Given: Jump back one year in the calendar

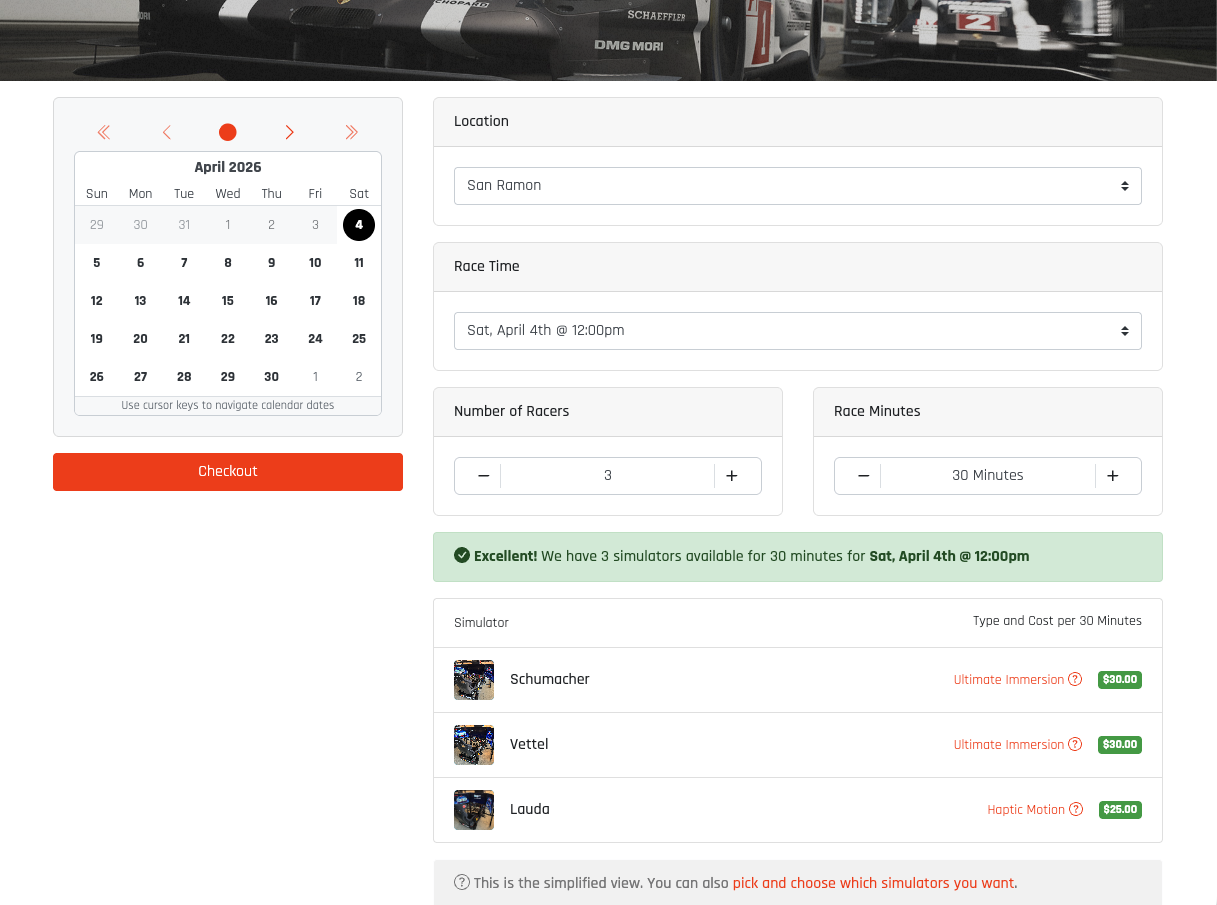Looking at the screenshot, I should pos(104,132).
